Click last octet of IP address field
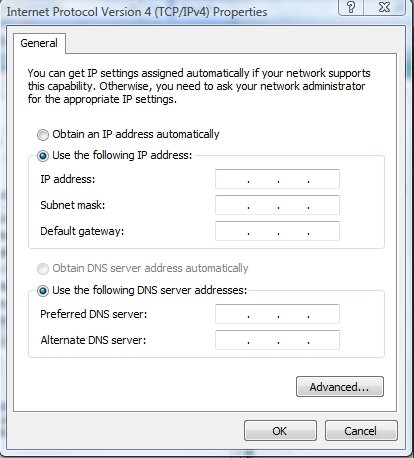Image resolution: width=414 pixels, height=458 pixels. tap(324, 179)
